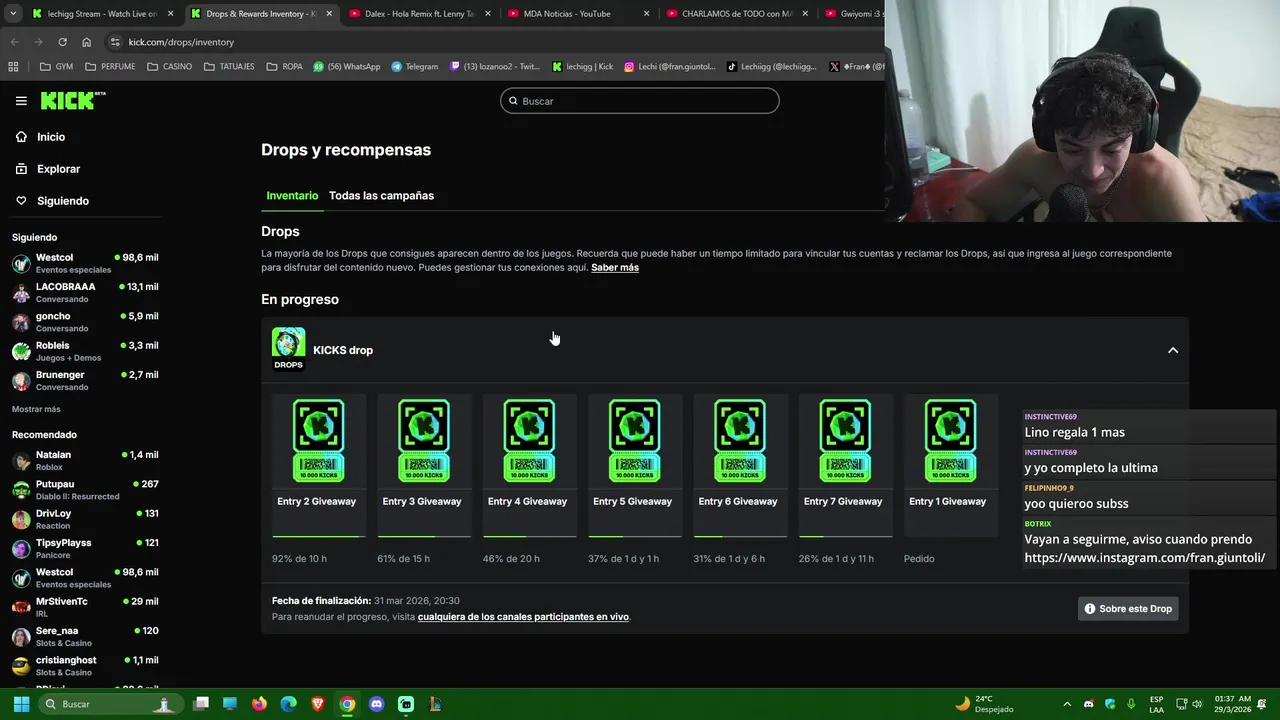Open the Saber más link
This screenshot has width=1280, height=720.
[x=615, y=268]
